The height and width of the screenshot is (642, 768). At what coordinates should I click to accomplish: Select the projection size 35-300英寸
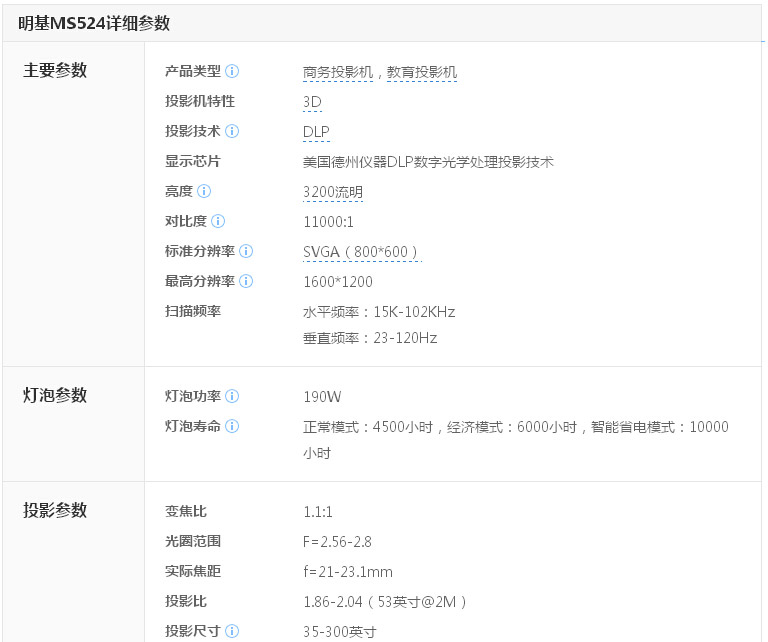pos(339,632)
